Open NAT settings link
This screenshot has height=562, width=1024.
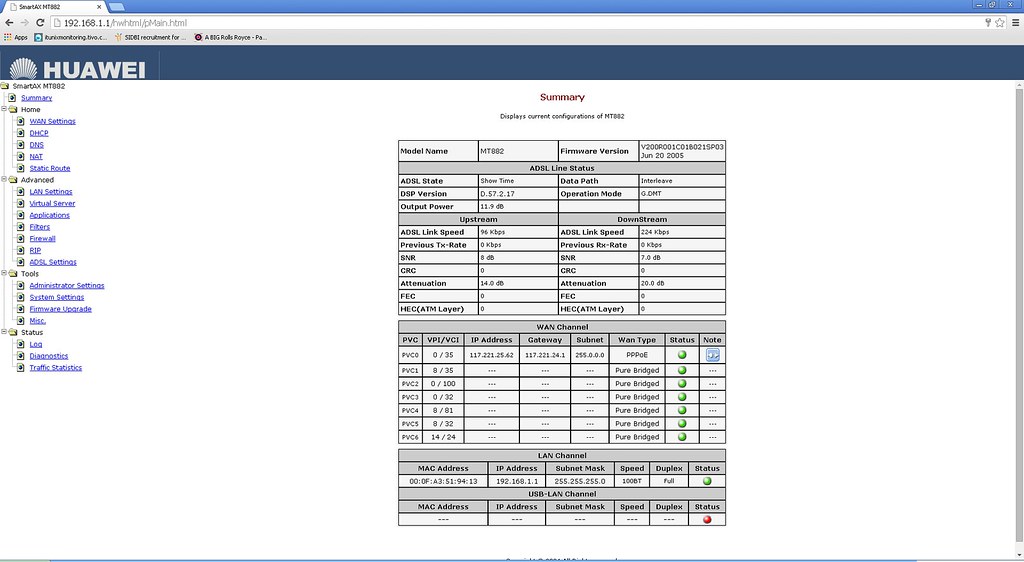[x=36, y=157]
